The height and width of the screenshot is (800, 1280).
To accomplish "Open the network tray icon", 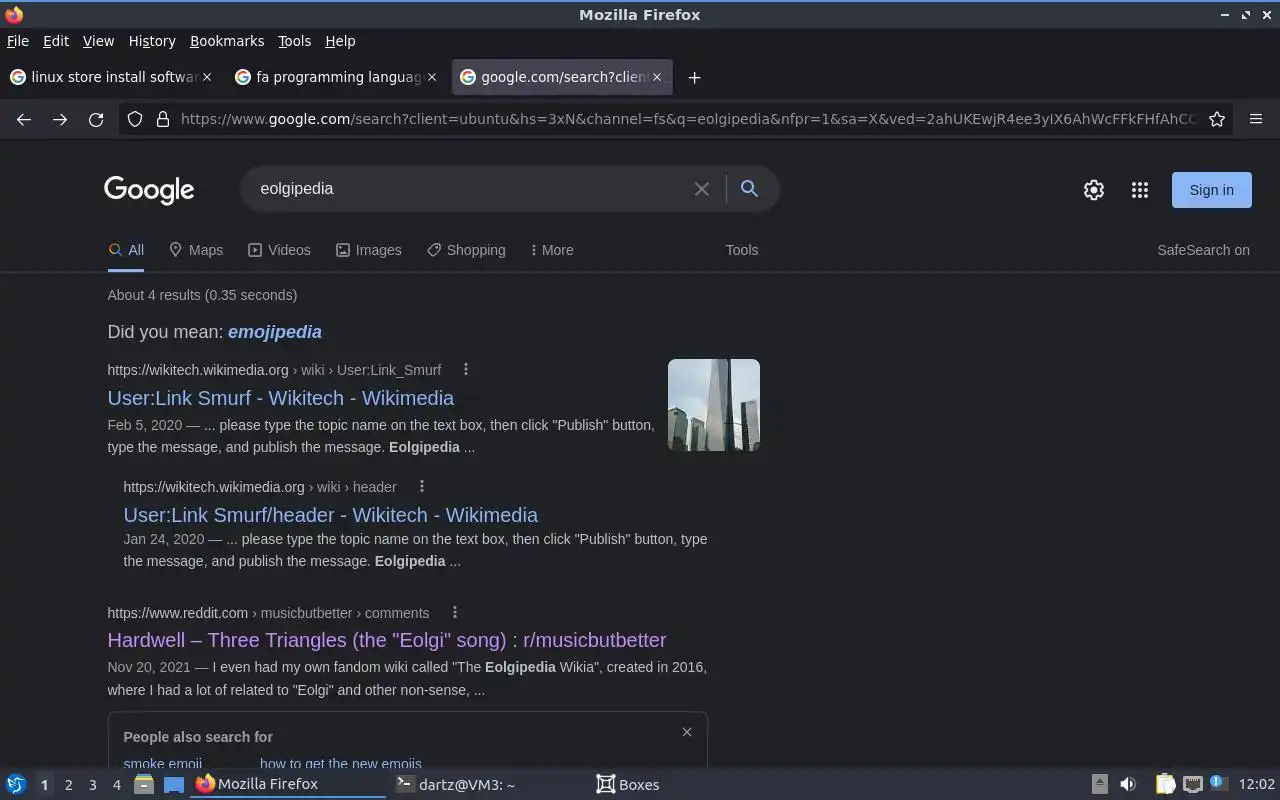I will [x=1192, y=784].
